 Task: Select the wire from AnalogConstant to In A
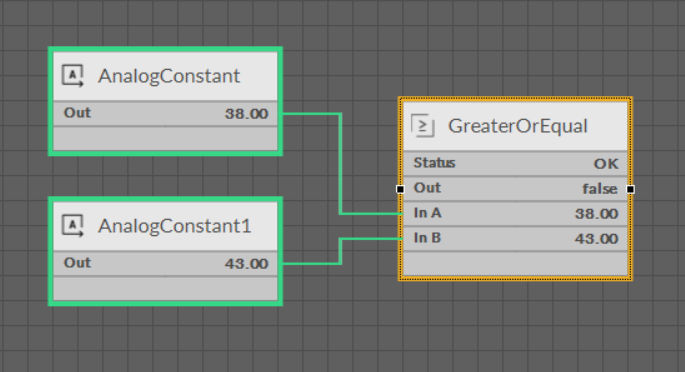[x=340, y=164]
